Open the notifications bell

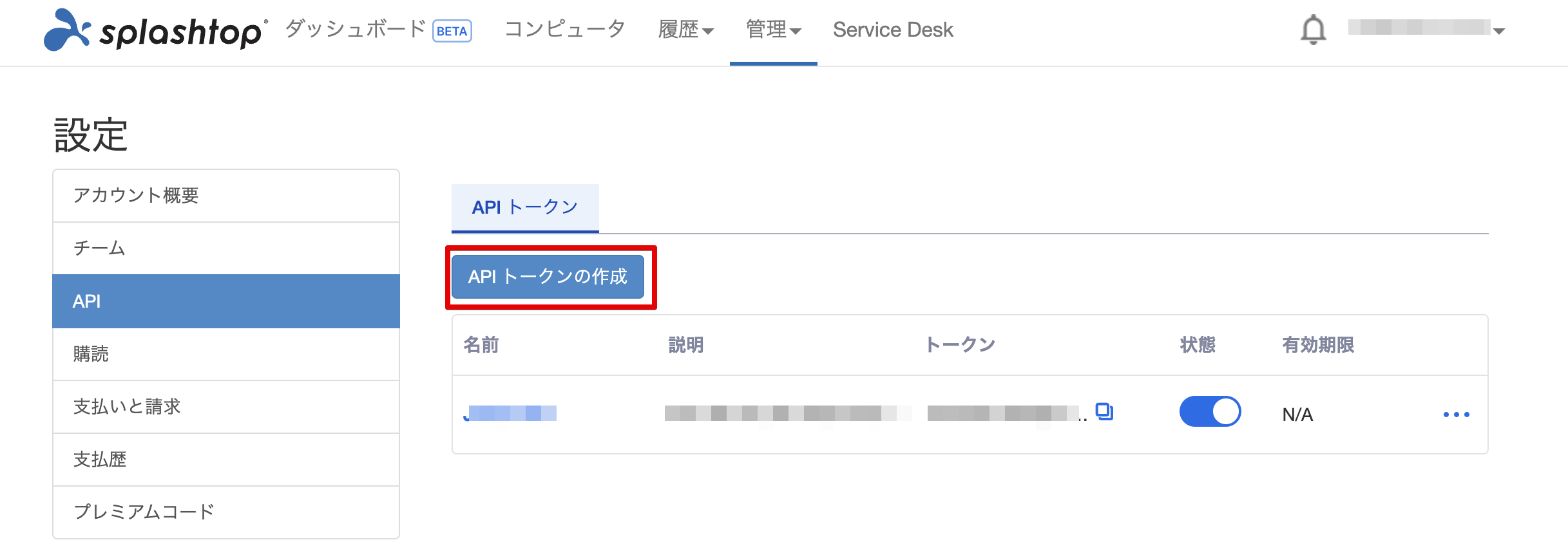pos(1312,30)
